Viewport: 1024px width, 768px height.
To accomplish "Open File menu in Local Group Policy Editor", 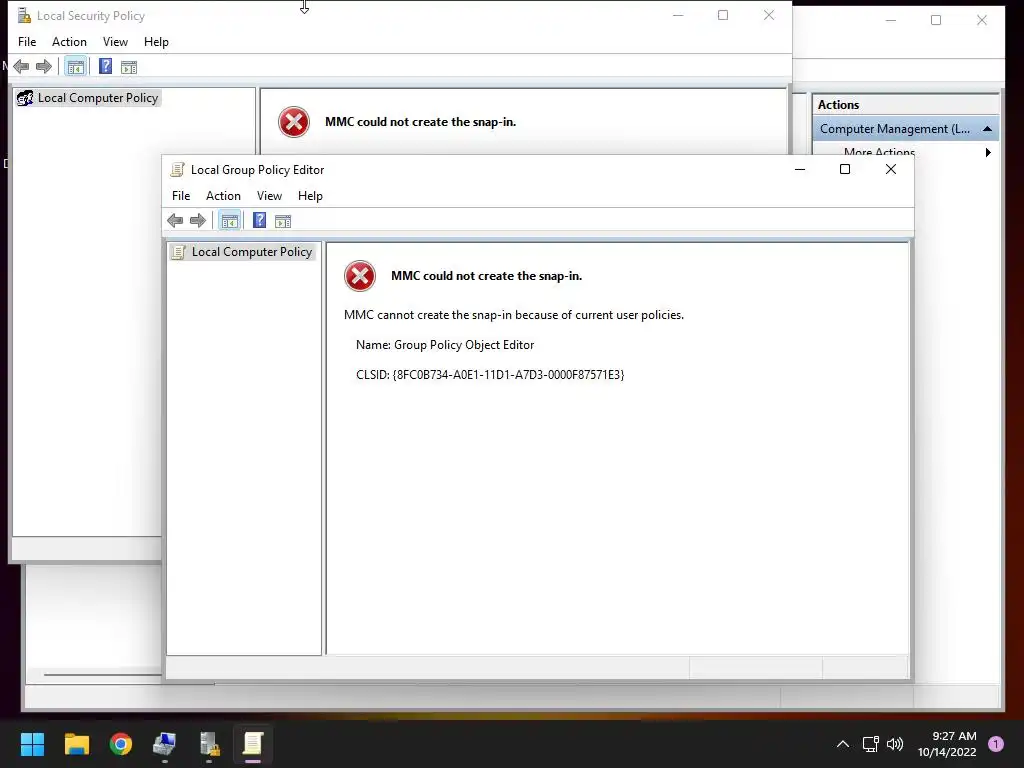I will (x=181, y=196).
